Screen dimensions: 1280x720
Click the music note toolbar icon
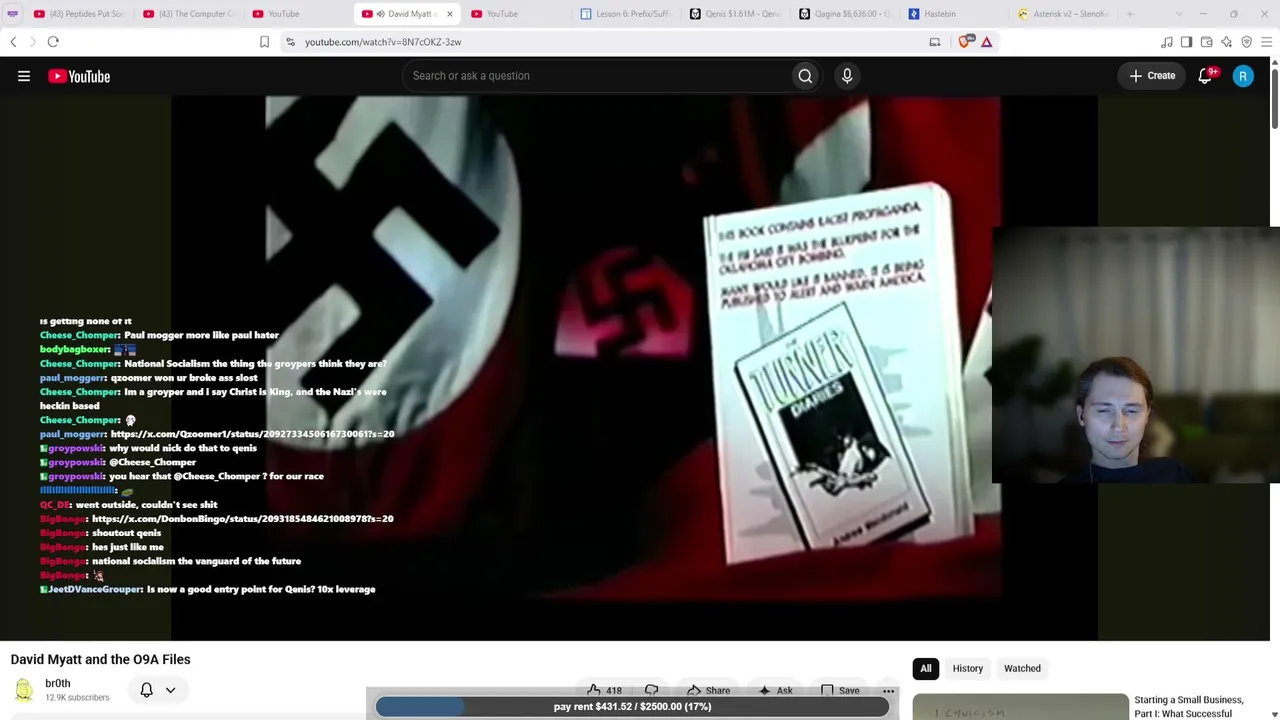[1166, 42]
